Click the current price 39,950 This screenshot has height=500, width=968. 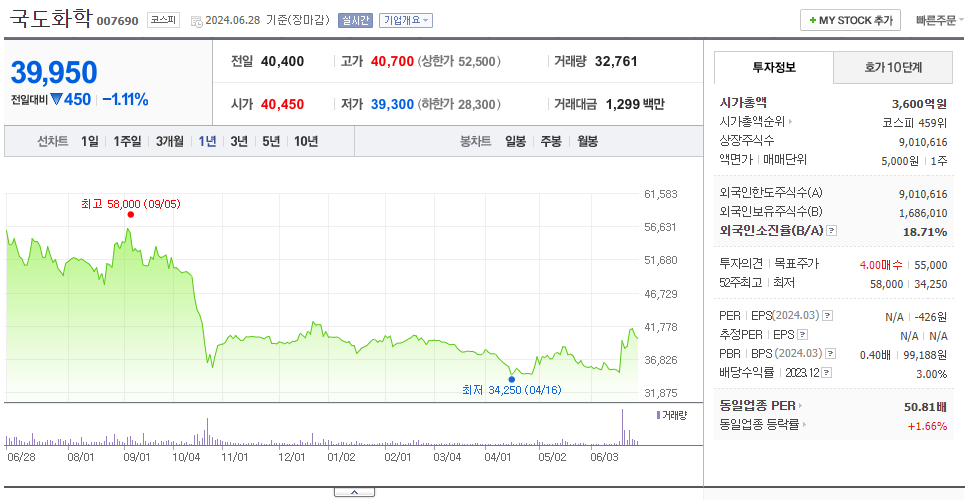[54, 73]
